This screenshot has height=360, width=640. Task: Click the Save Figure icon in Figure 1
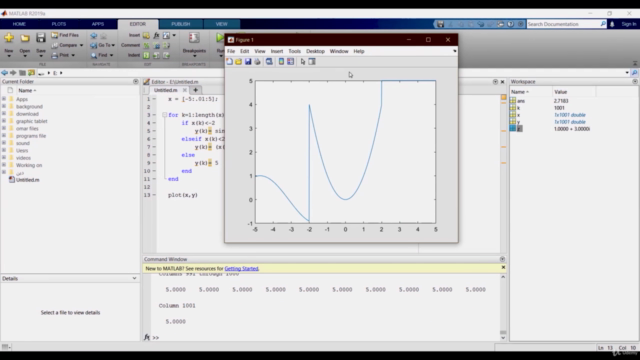pos(248,62)
